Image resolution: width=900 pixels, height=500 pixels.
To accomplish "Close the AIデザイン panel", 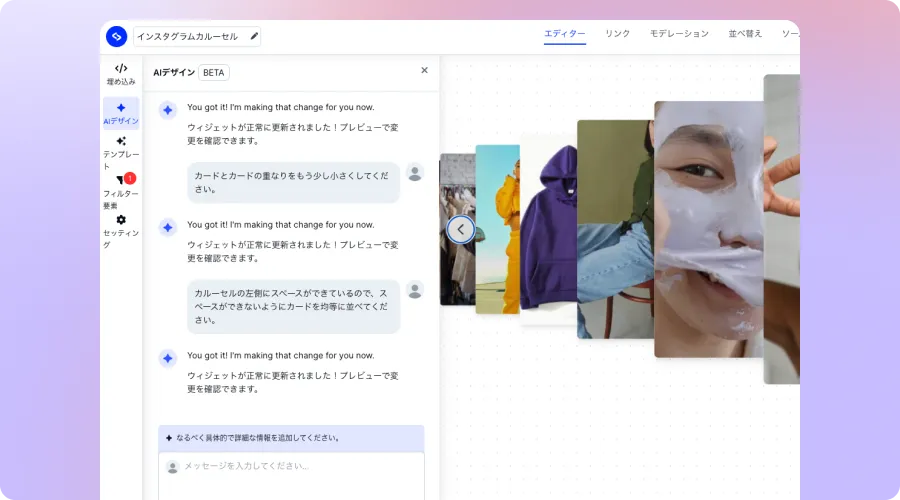I will click(x=424, y=70).
